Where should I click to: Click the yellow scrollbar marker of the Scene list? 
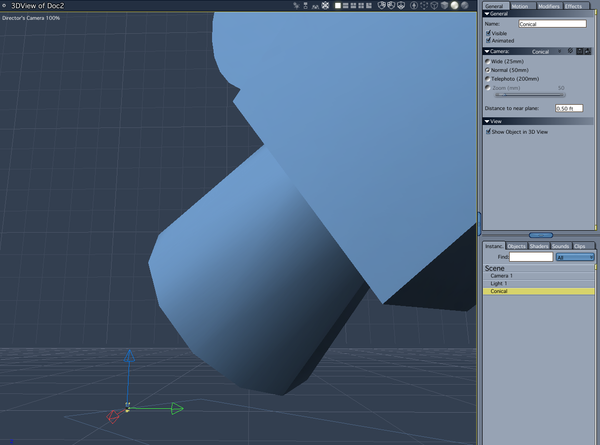tap(595, 267)
